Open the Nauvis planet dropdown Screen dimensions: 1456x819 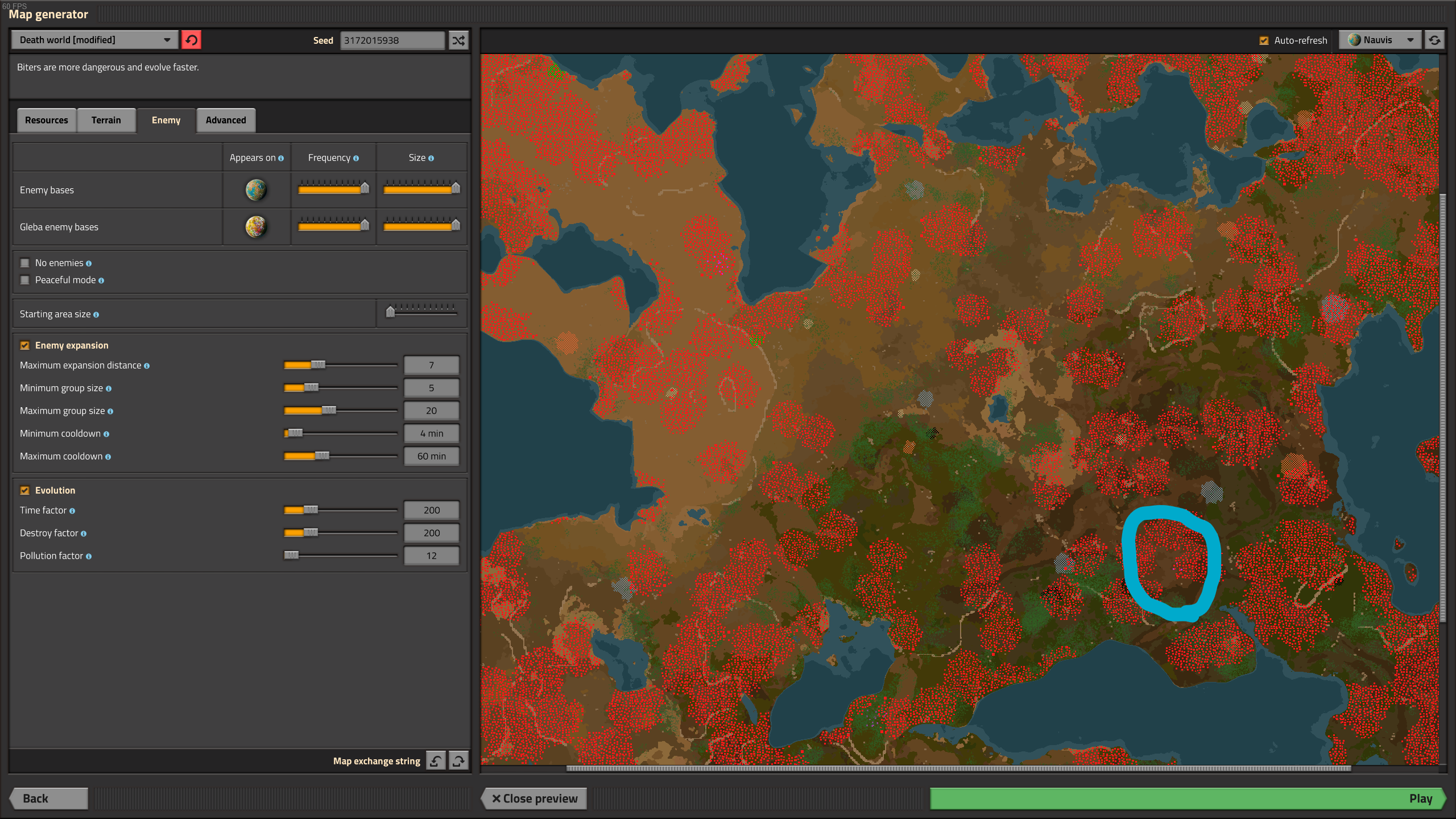1380,40
